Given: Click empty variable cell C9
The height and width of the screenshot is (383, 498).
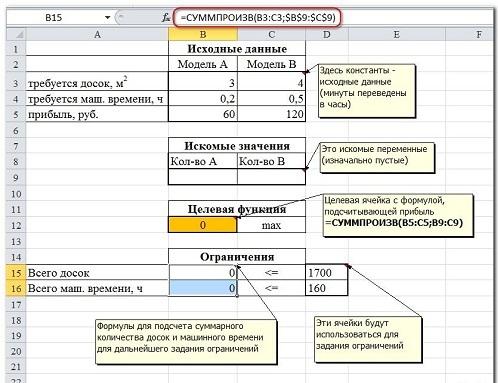Looking at the screenshot, I should click(271, 177).
